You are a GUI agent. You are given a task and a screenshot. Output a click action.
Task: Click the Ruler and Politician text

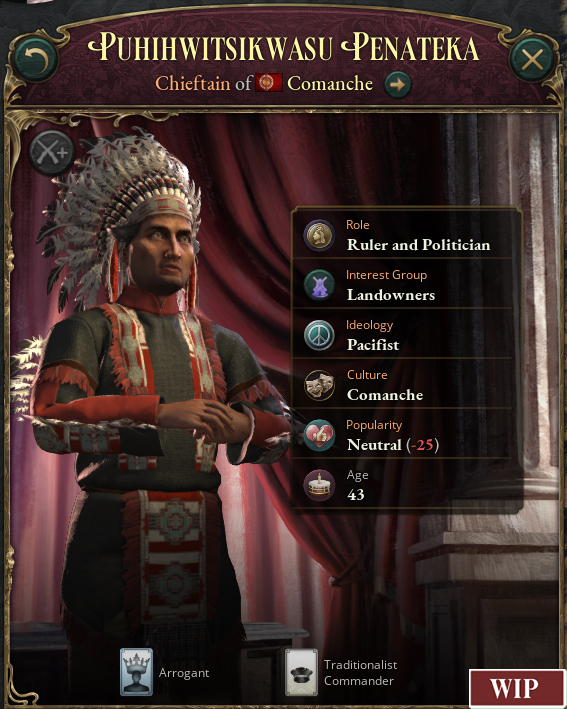tap(418, 245)
